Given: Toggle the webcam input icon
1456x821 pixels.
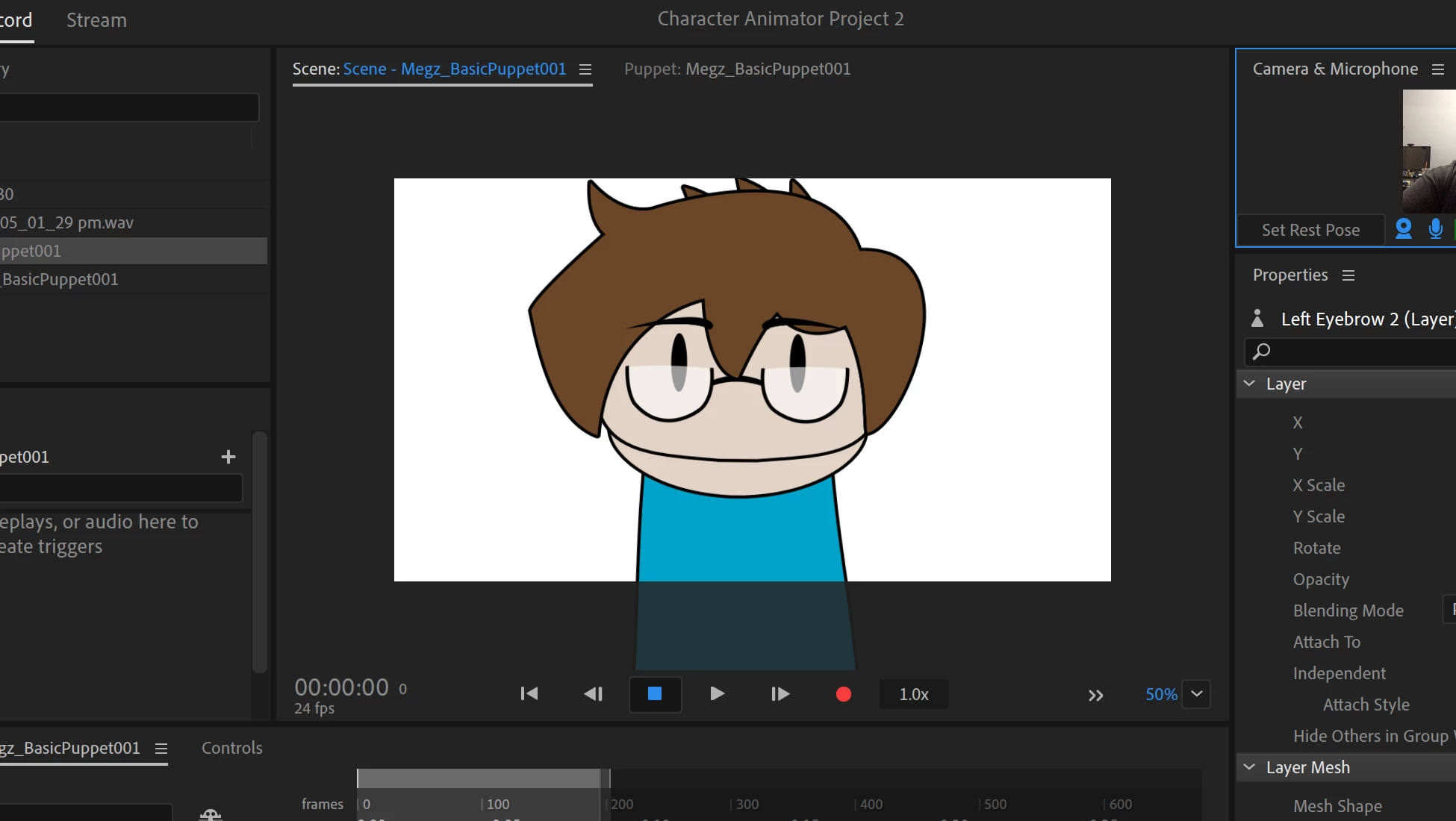Looking at the screenshot, I should pos(1403,229).
